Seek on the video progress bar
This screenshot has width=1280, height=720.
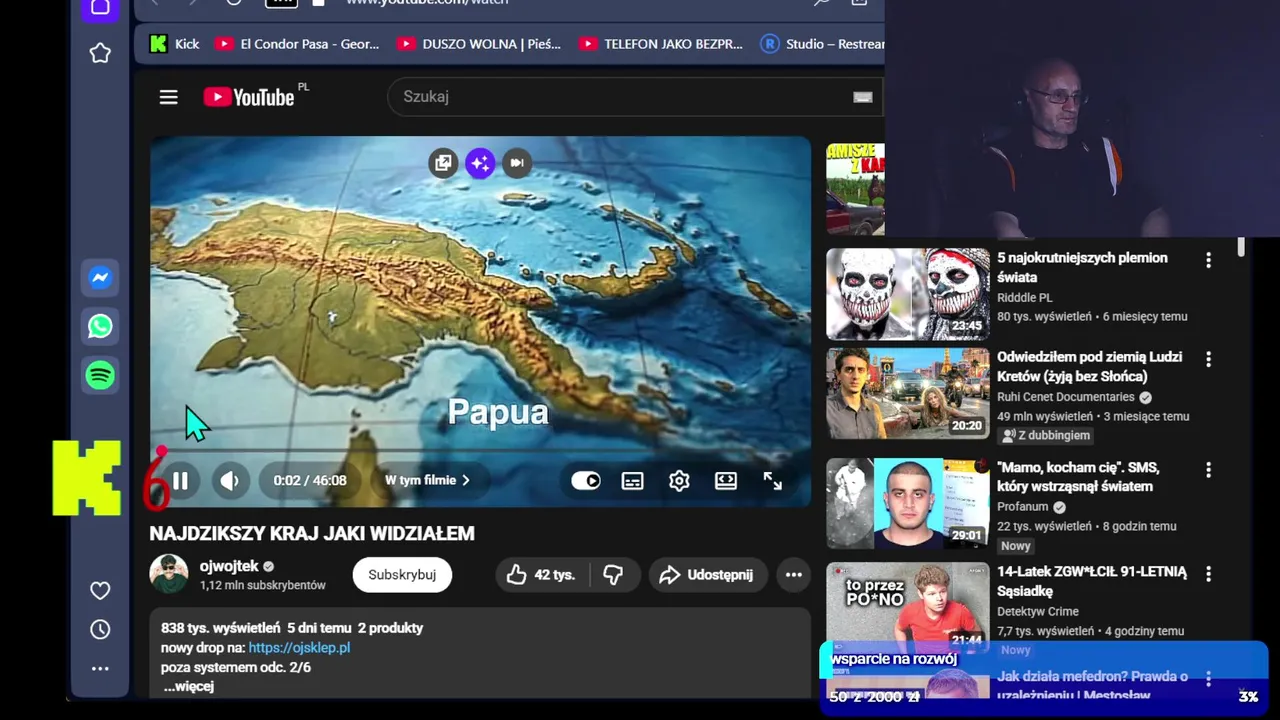pyautogui.click(x=480, y=450)
